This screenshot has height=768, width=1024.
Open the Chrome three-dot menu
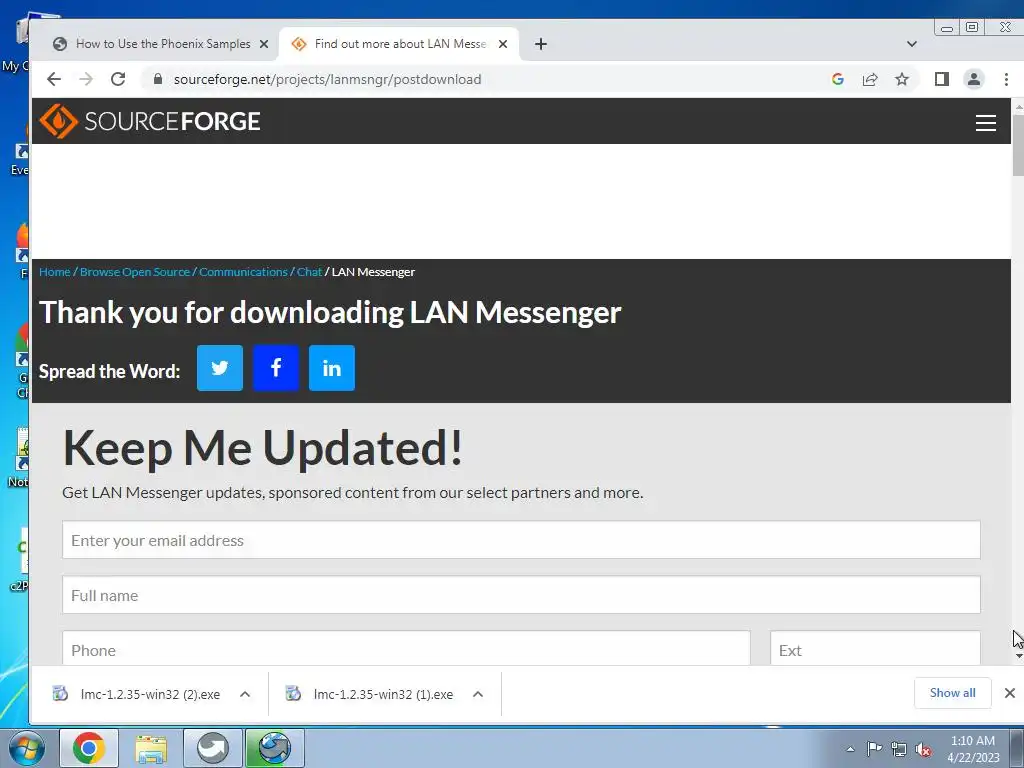(x=1006, y=79)
